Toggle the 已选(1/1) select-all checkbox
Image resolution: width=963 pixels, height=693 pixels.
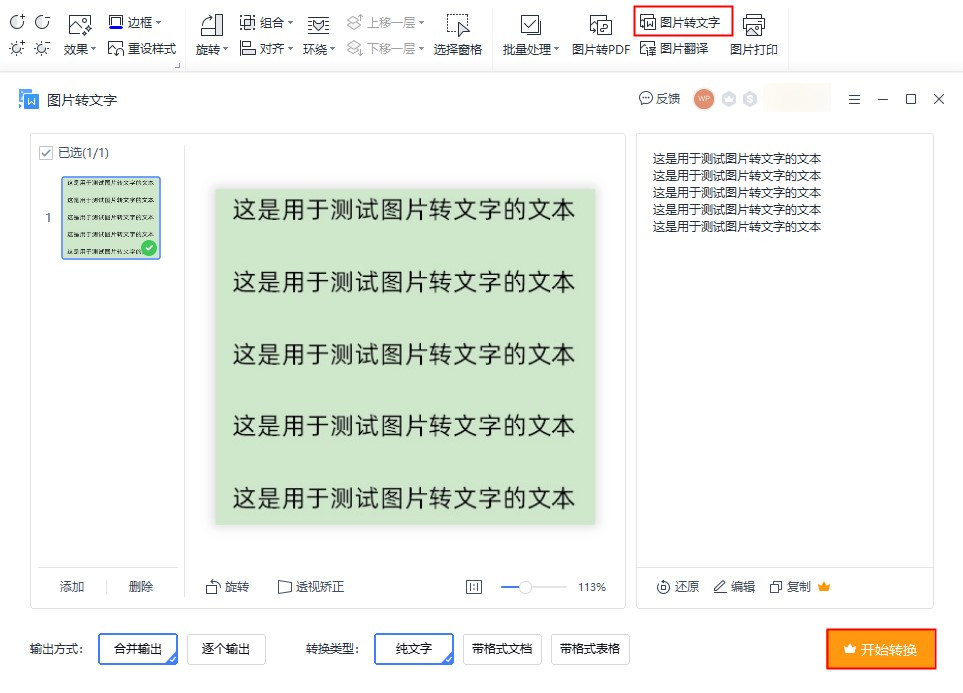[46, 152]
